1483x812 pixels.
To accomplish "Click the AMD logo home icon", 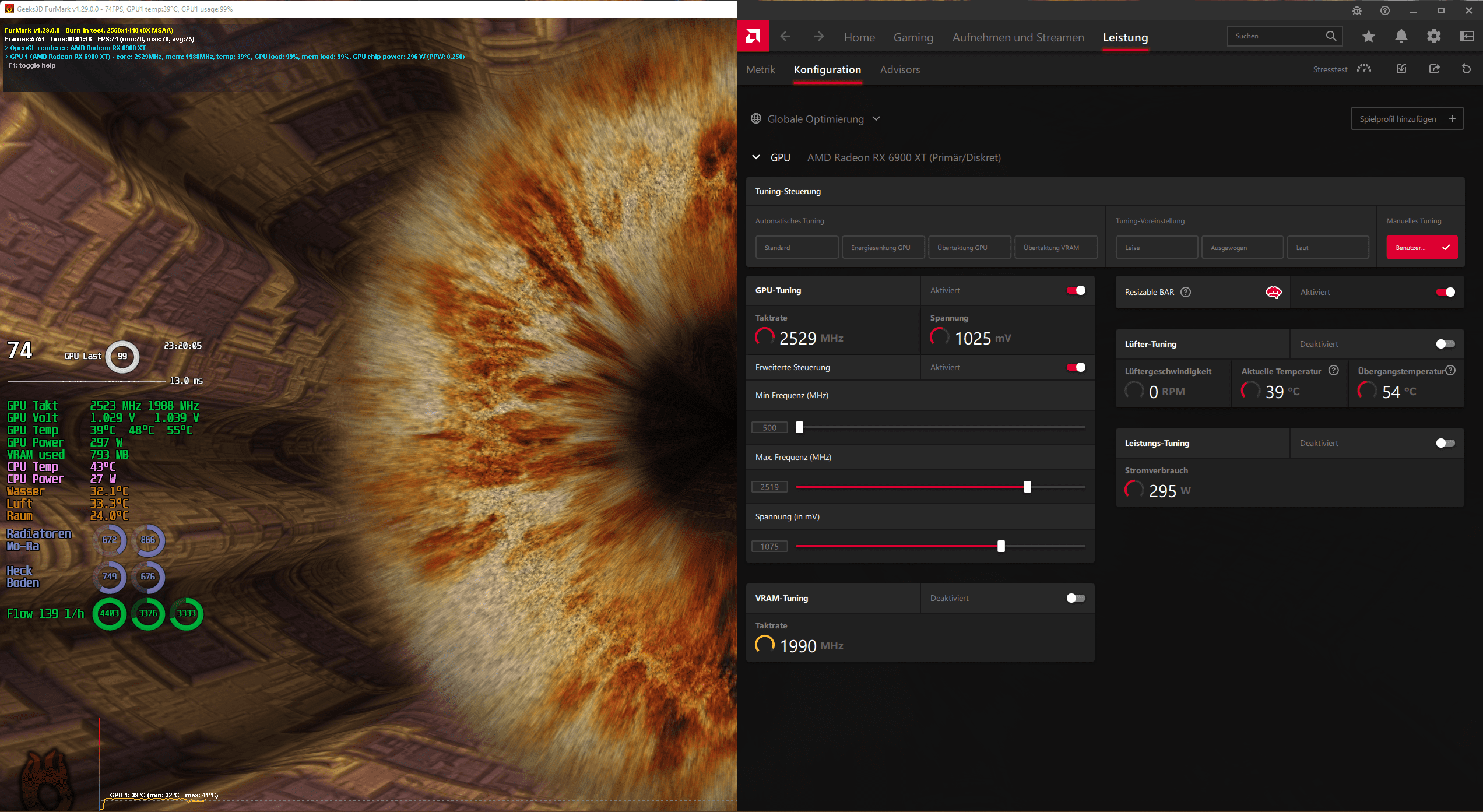I will (753, 37).
